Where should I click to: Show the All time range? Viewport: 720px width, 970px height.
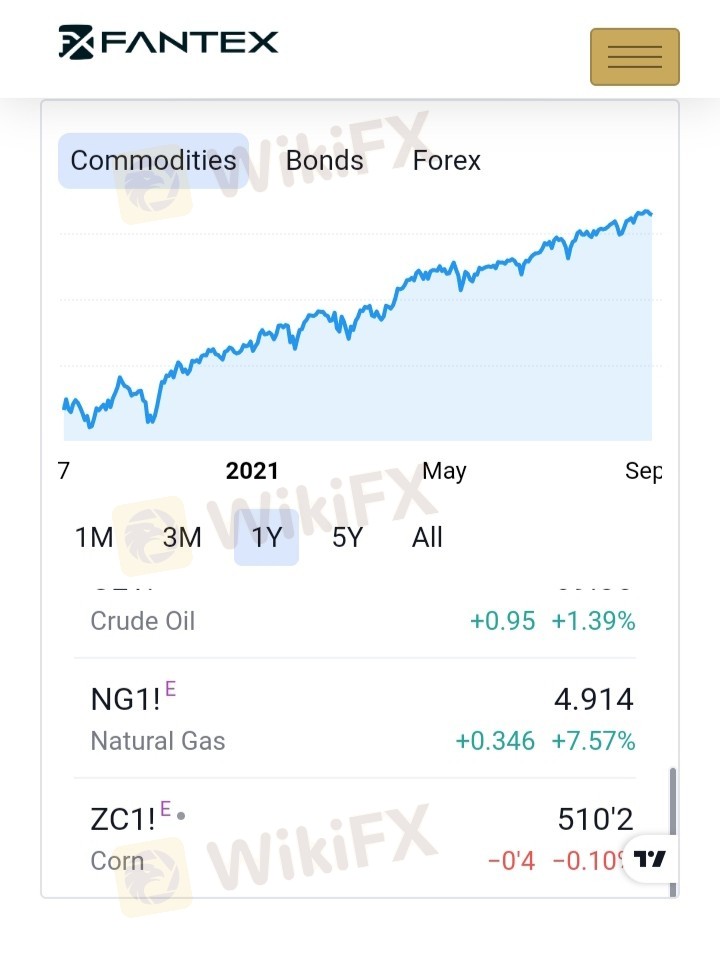click(x=427, y=537)
